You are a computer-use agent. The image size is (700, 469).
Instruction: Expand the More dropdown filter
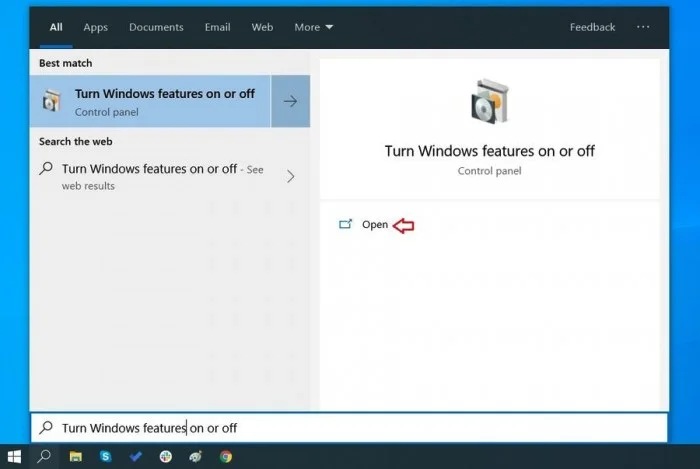click(x=313, y=27)
